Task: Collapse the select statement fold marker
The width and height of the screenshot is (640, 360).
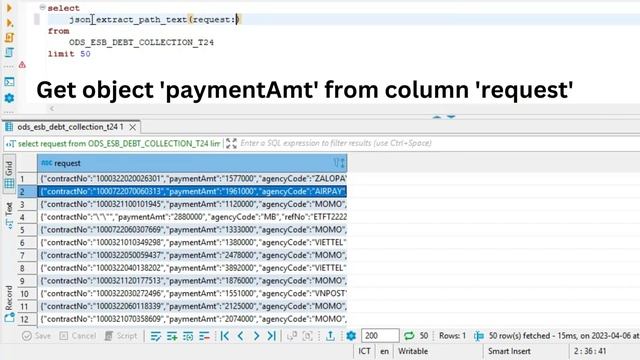Action: point(42,7)
